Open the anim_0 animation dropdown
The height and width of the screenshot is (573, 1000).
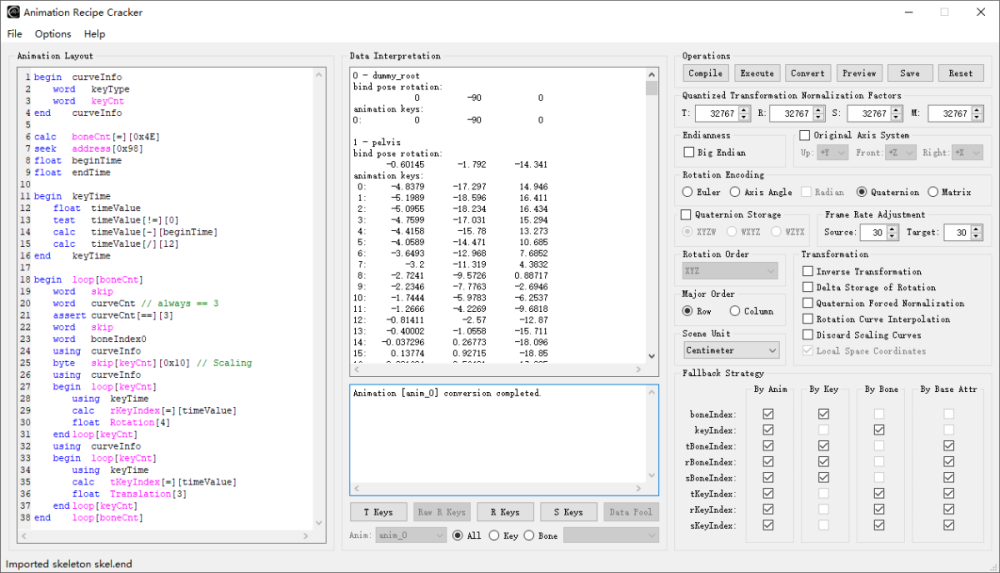410,535
